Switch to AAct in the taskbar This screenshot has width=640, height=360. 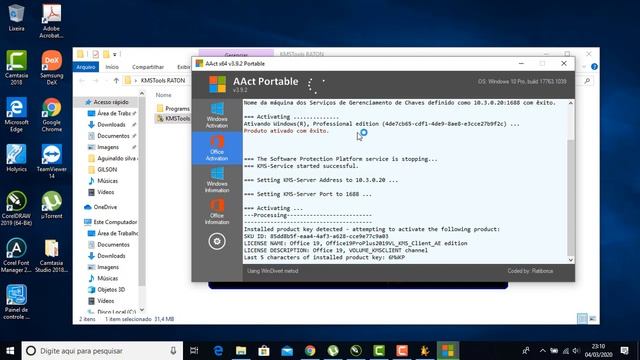pos(448,351)
